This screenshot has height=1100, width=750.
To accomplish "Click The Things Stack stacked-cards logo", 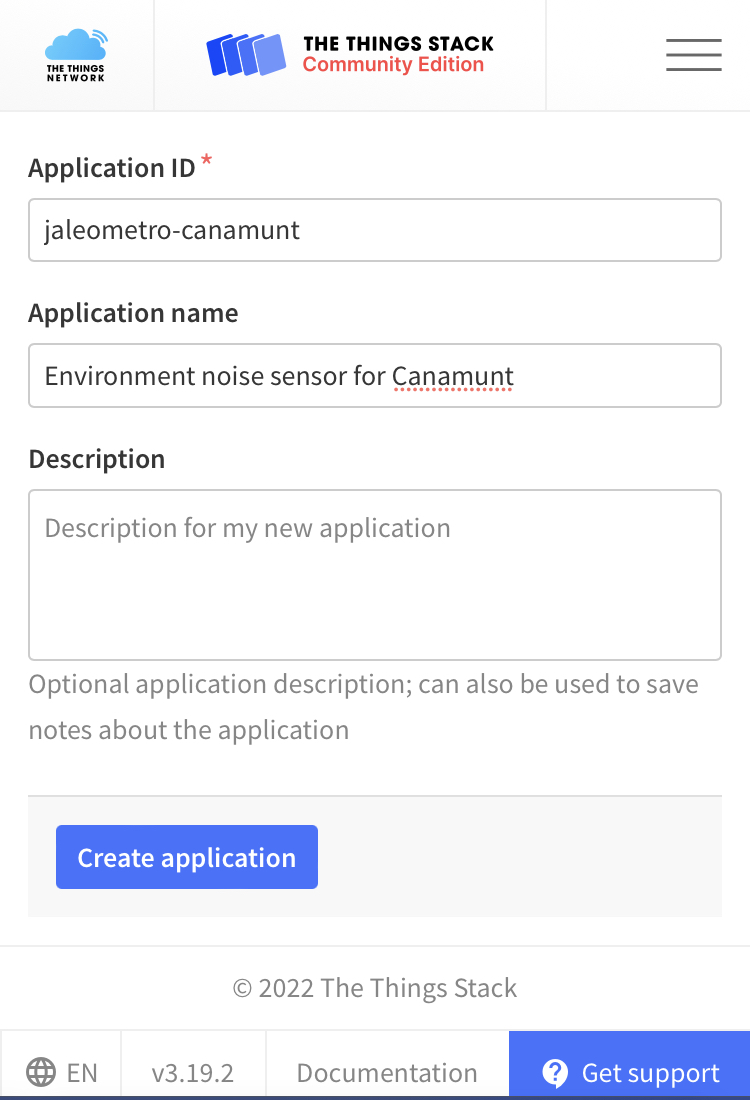I will coord(246,55).
